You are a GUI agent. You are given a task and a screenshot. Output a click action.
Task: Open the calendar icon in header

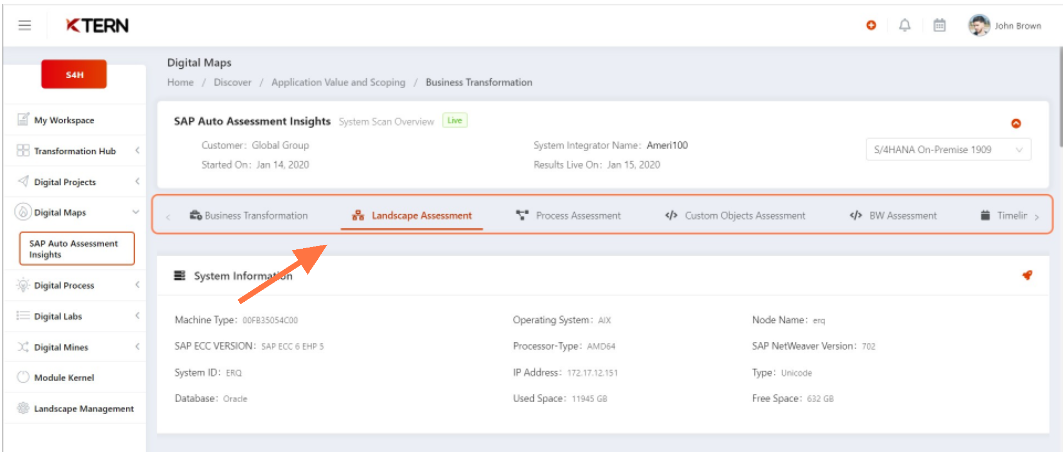[x=940, y=26]
